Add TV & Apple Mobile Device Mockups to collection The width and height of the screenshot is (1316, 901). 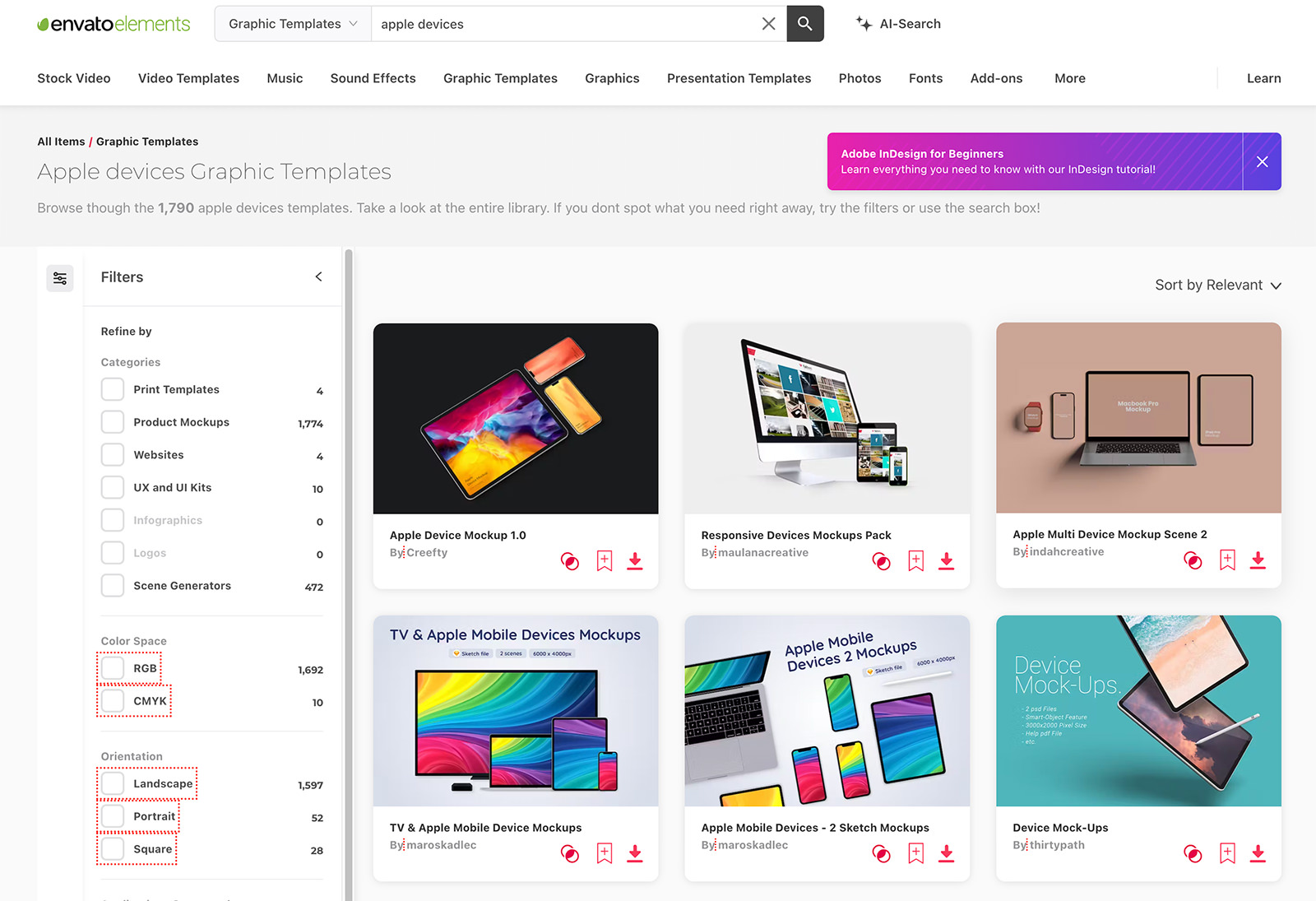pyautogui.click(x=569, y=853)
